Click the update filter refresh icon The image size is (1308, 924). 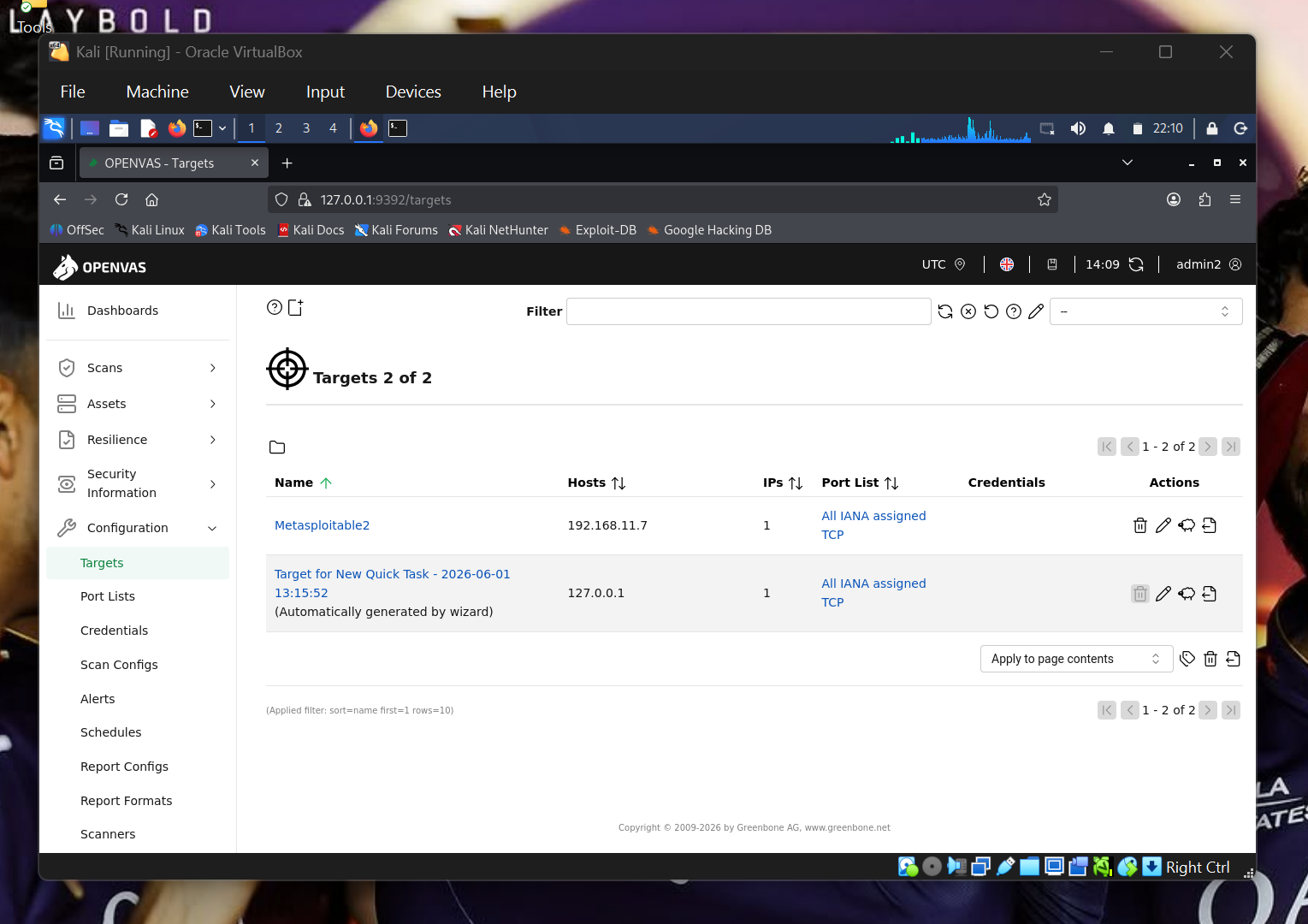[945, 311]
